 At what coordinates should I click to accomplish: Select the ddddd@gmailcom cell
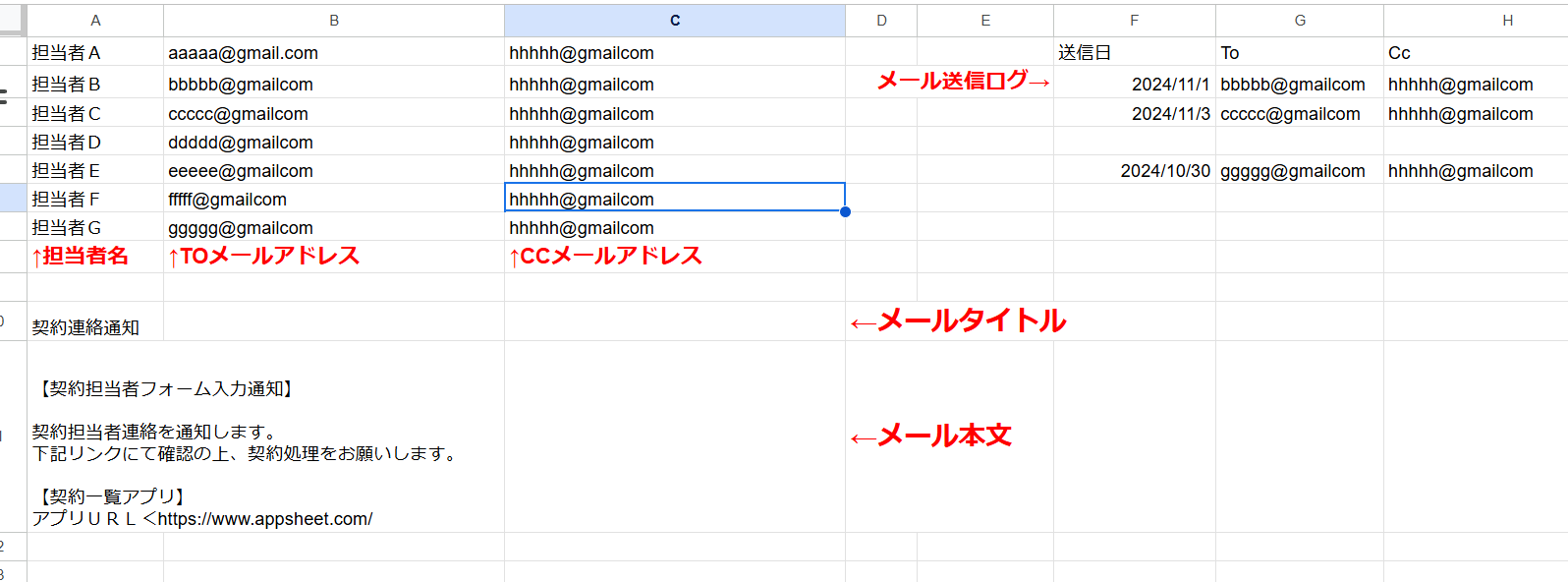(334, 142)
